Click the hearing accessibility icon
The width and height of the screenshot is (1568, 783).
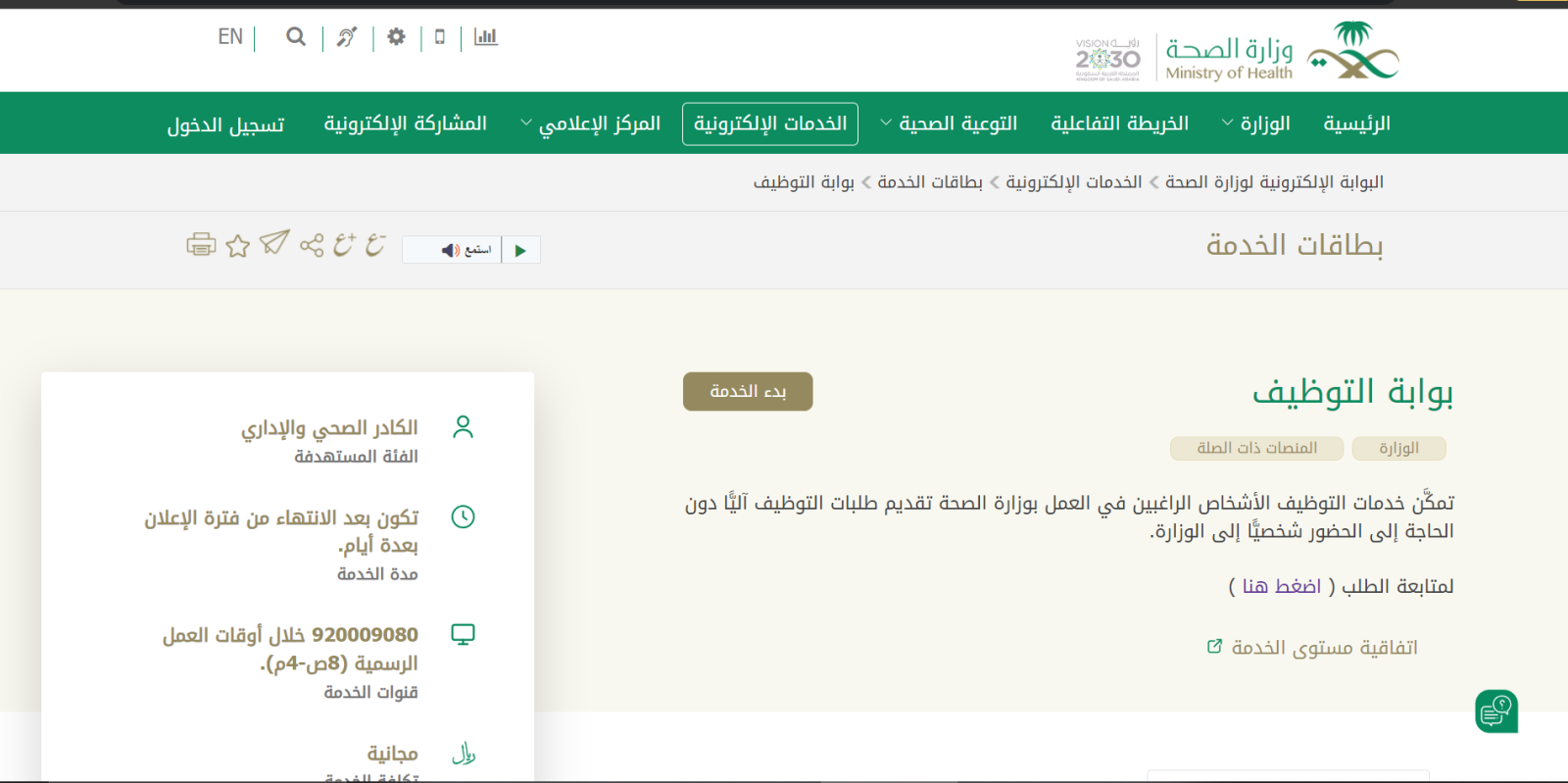[x=347, y=37]
